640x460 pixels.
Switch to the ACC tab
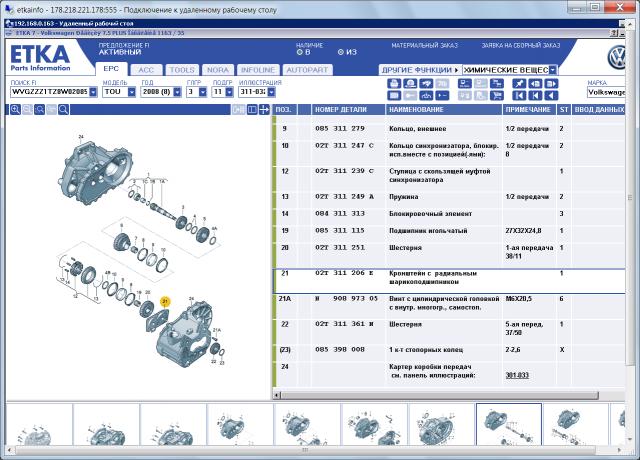tap(146, 70)
